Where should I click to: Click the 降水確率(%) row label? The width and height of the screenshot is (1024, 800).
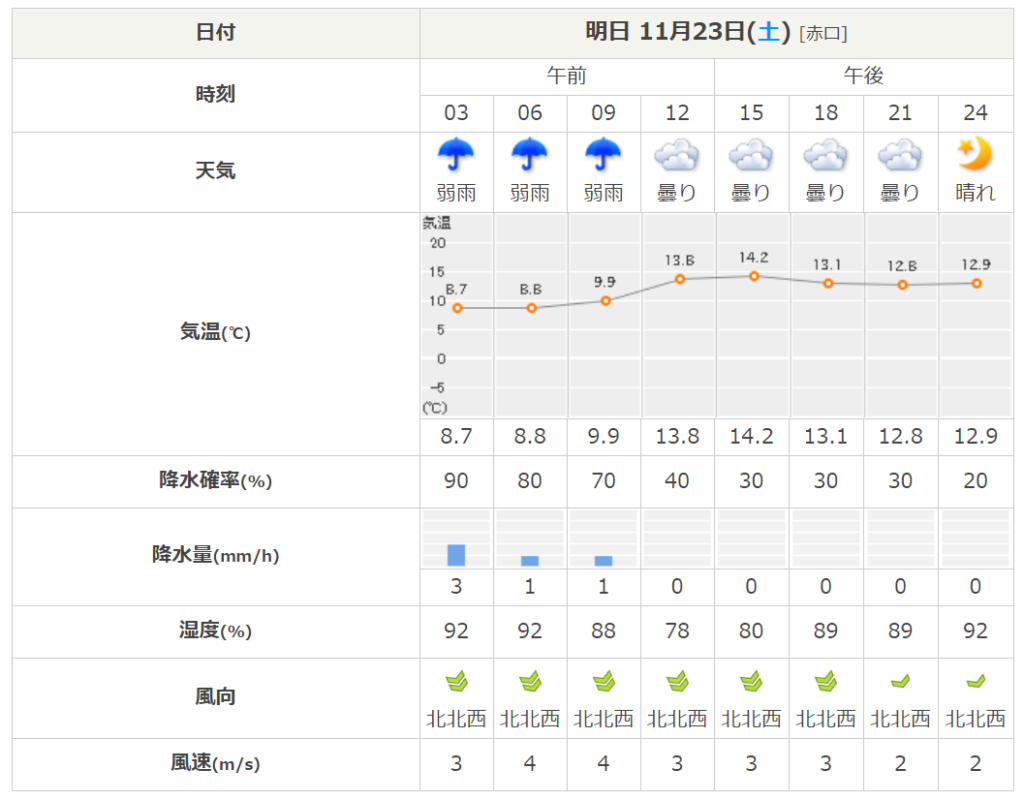215,481
